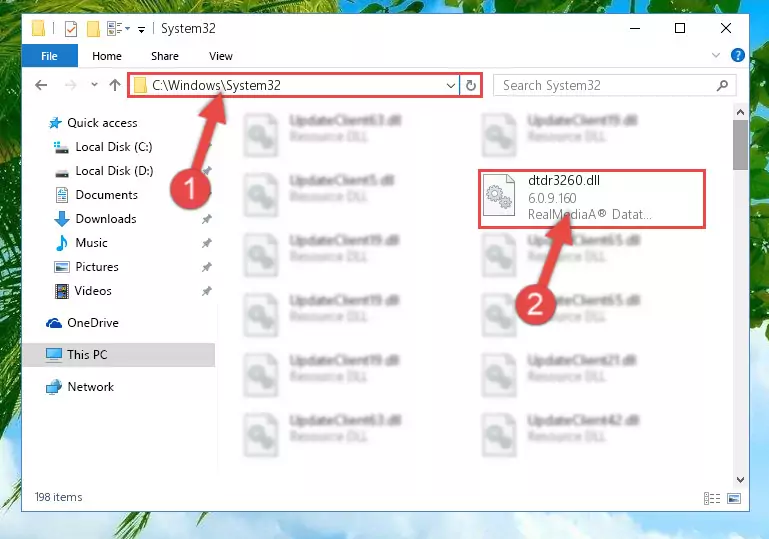The image size is (769, 539).
Task: Click the 198 items status text
Action: (58, 497)
